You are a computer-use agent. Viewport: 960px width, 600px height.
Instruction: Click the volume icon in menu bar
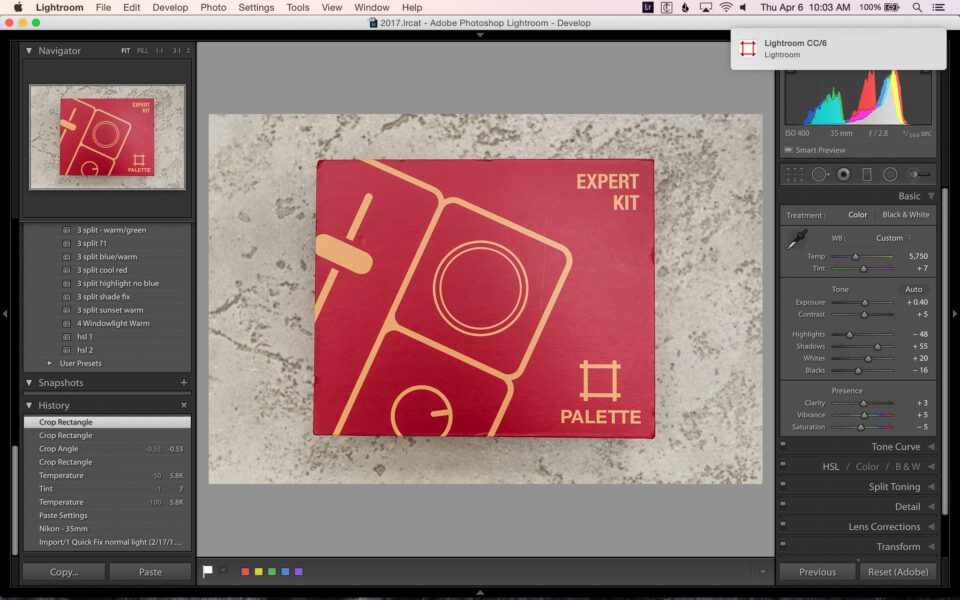(x=743, y=7)
